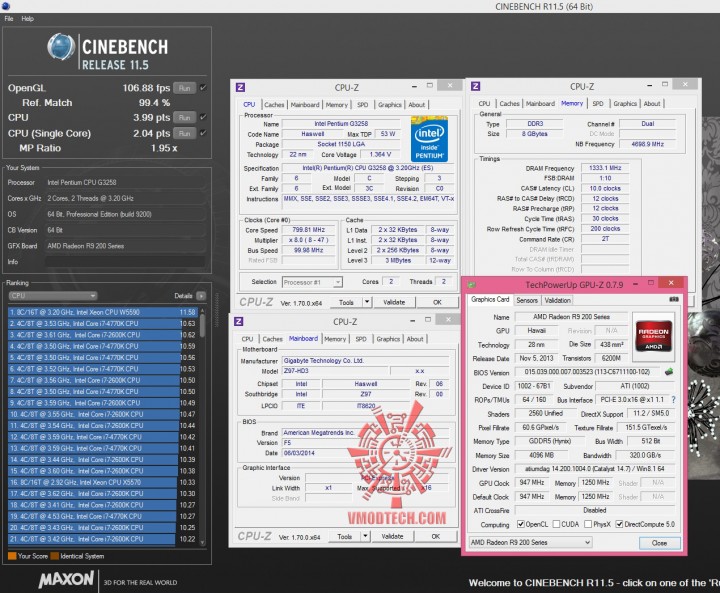Open the Processor #1 selection dropdown
The width and height of the screenshot is (720, 593).
point(312,282)
